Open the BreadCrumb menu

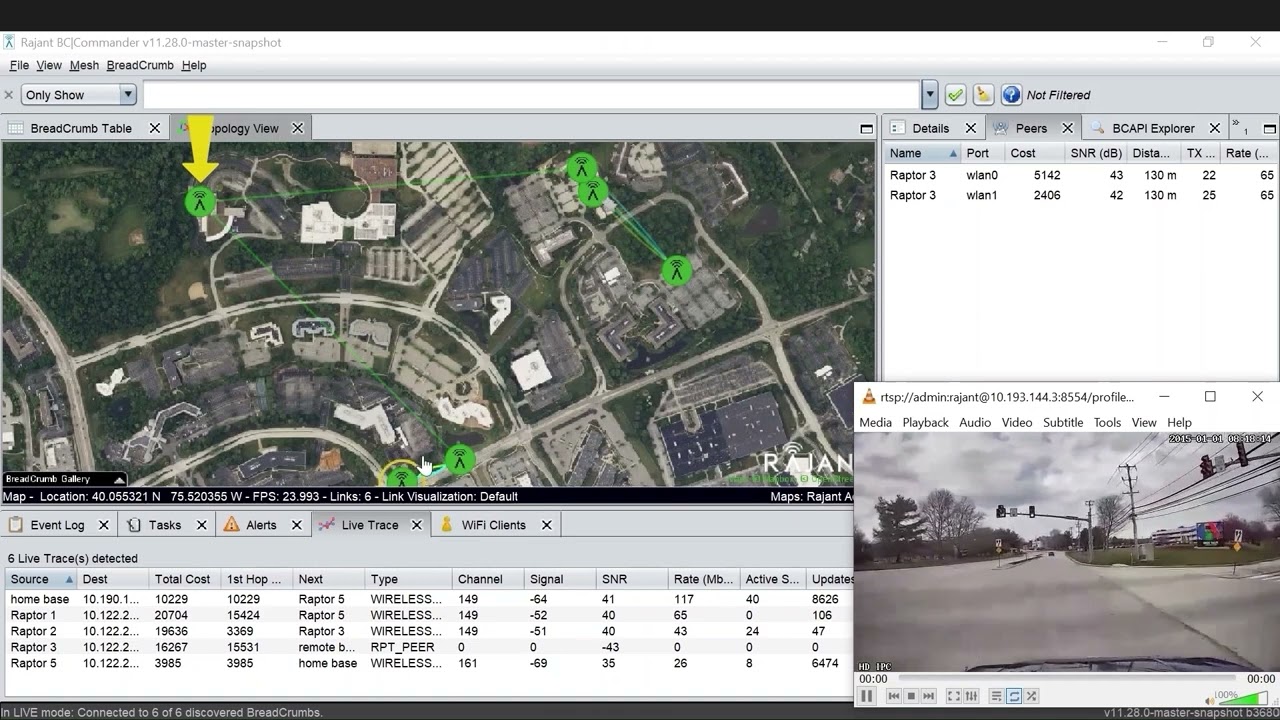pos(140,65)
